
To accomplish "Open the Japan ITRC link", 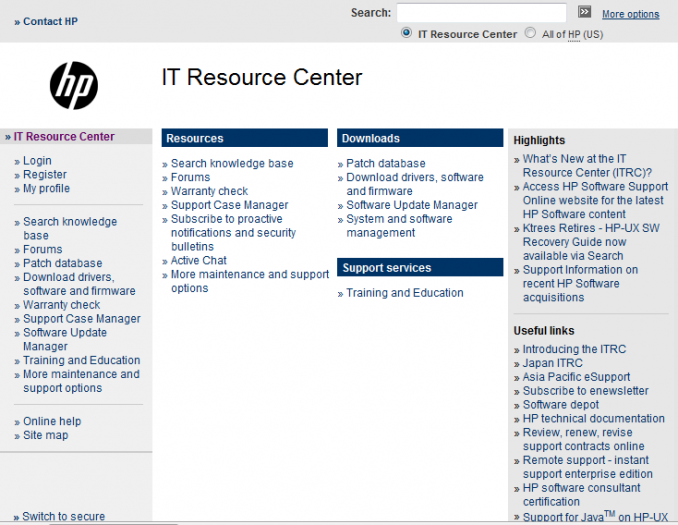I will (x=553, y=363).
